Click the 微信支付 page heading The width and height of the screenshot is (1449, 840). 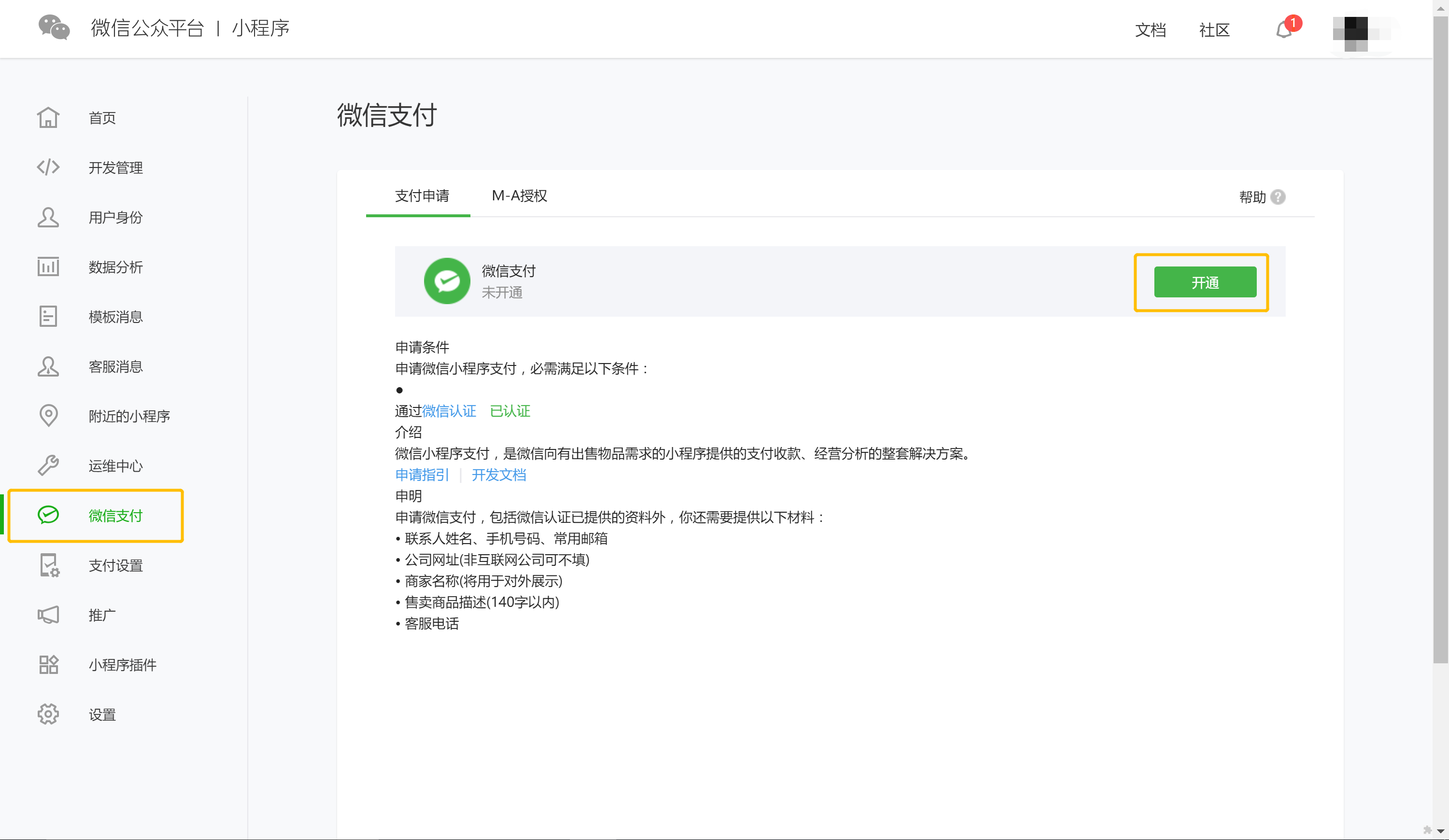(x=387, y=115)
